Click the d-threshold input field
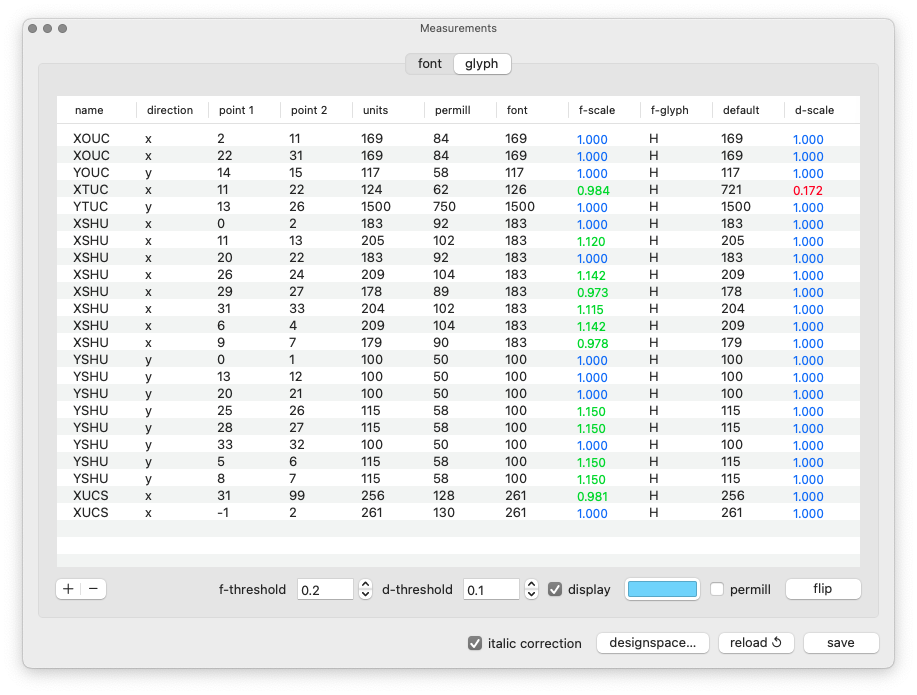The width and height of the screenshot is (917, 695). coord(491,589)
